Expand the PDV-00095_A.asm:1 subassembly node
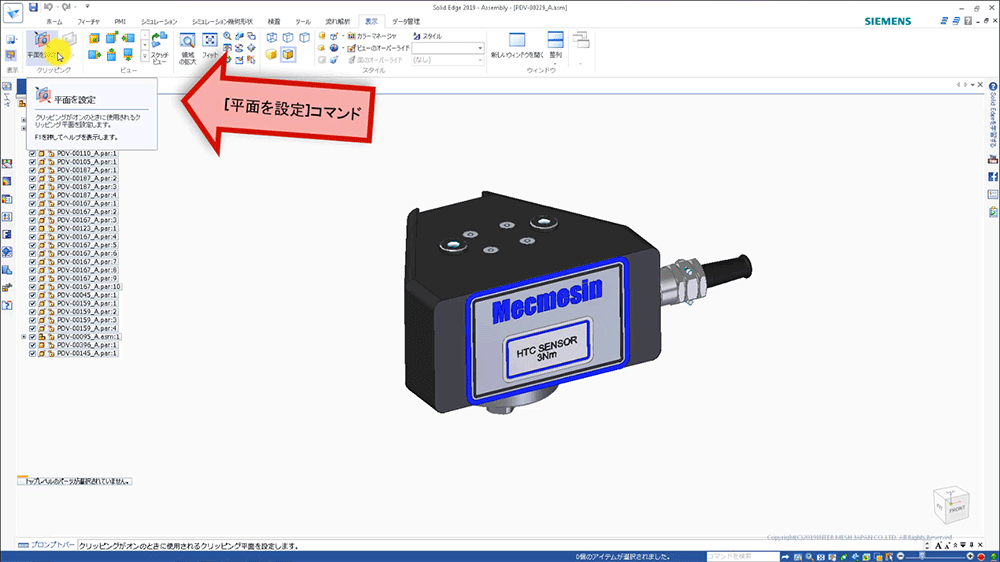Viewport: 1000px width, 562px height. pyautogui.click(x=23, y=337)
